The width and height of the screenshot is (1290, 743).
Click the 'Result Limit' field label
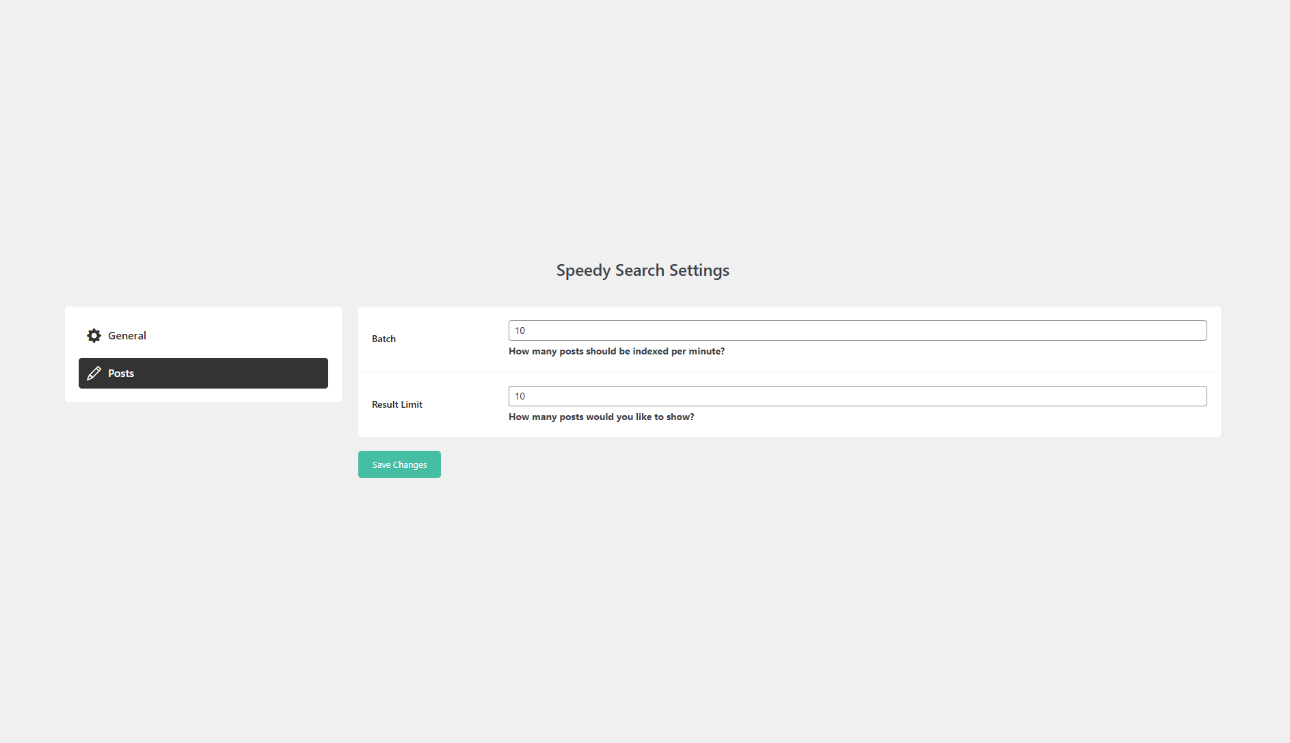[x=397, y=405]
